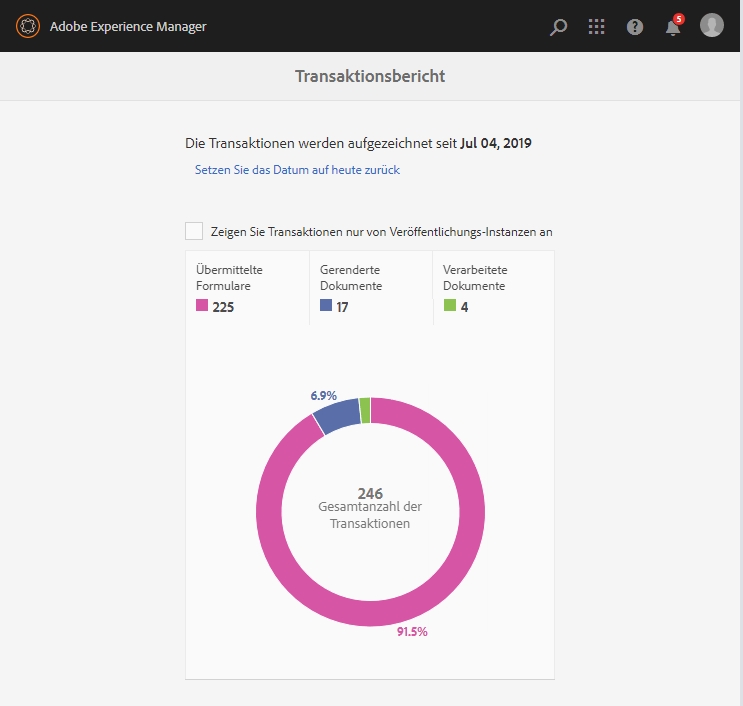Screen dimensions: 743x706
Task: Click the blue Gerenderte Dokumente legend swatch
Action: tap(326, 305)
